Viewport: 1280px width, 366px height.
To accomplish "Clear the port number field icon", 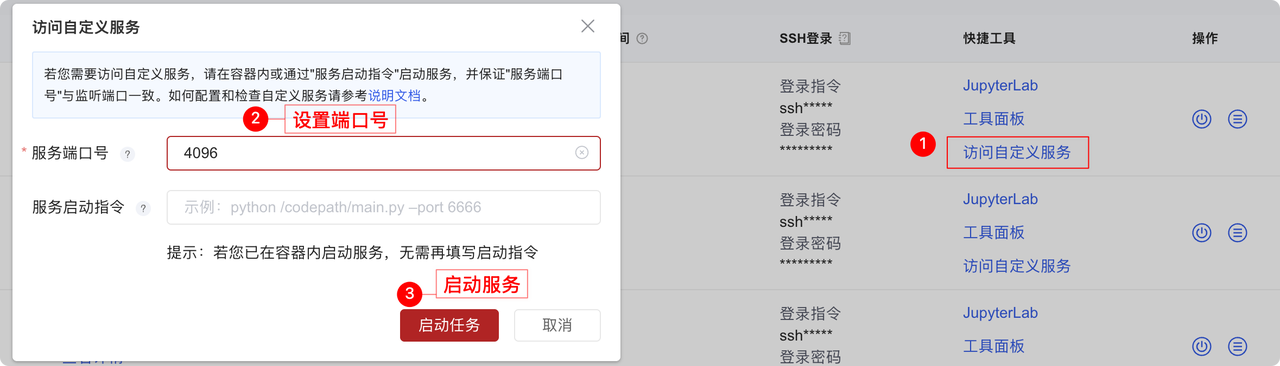I will [581, 153].
